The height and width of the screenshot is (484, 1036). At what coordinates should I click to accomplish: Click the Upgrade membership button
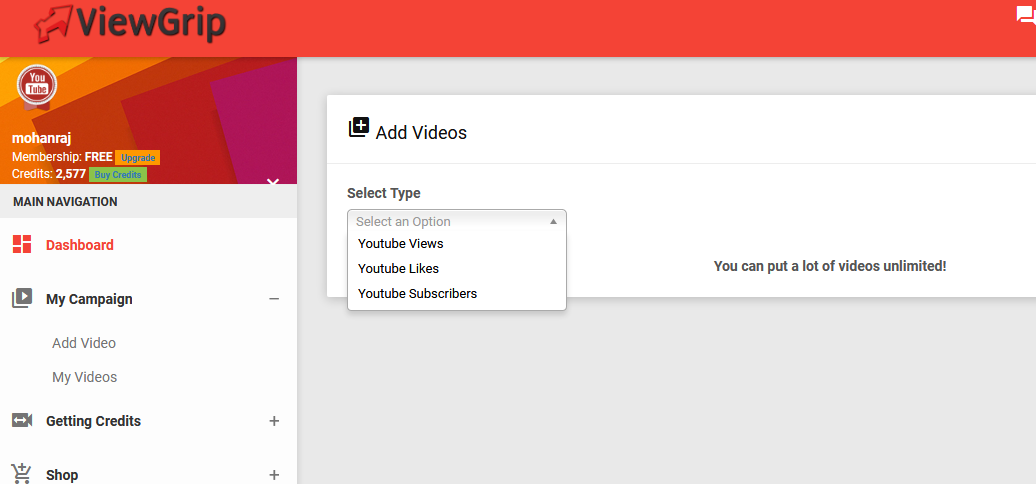pyautogui.click(x=137, y=158)
